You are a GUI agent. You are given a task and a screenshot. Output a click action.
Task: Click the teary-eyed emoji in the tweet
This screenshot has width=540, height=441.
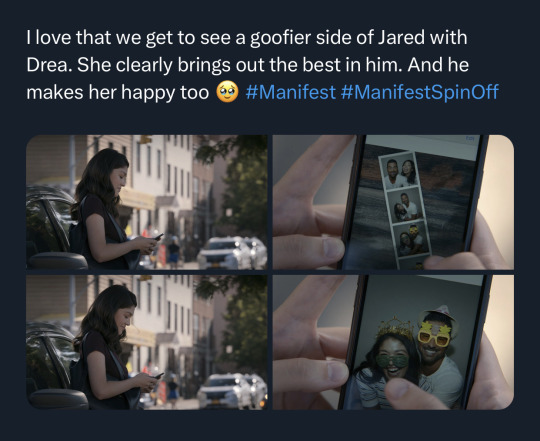coord(227,92)
